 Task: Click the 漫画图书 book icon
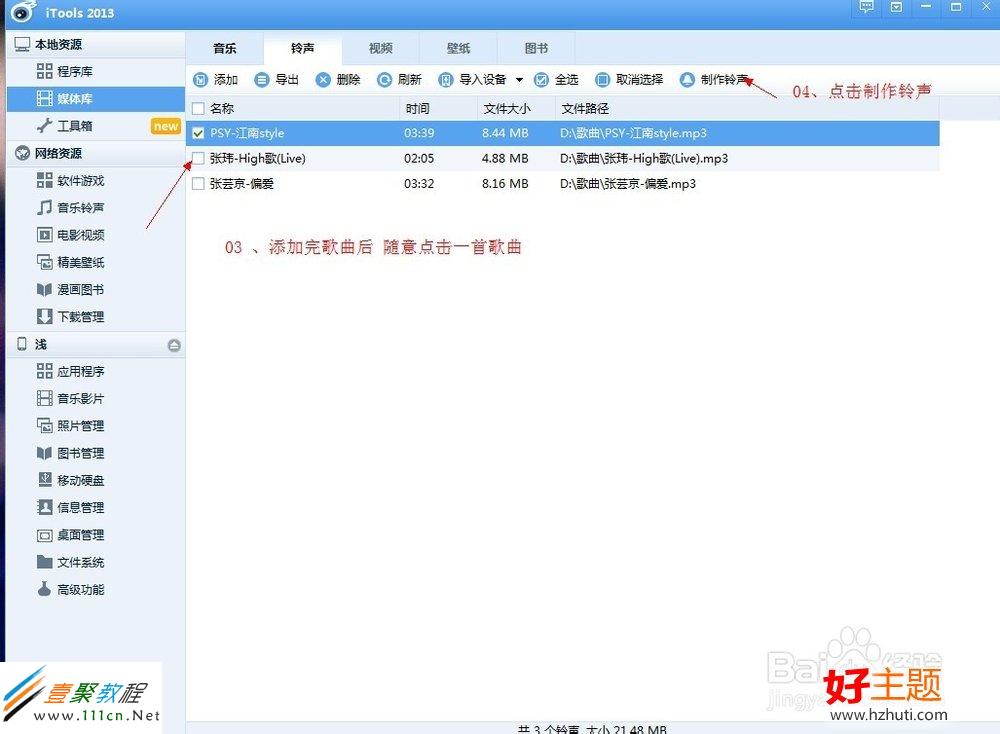[x=45, y=290]
